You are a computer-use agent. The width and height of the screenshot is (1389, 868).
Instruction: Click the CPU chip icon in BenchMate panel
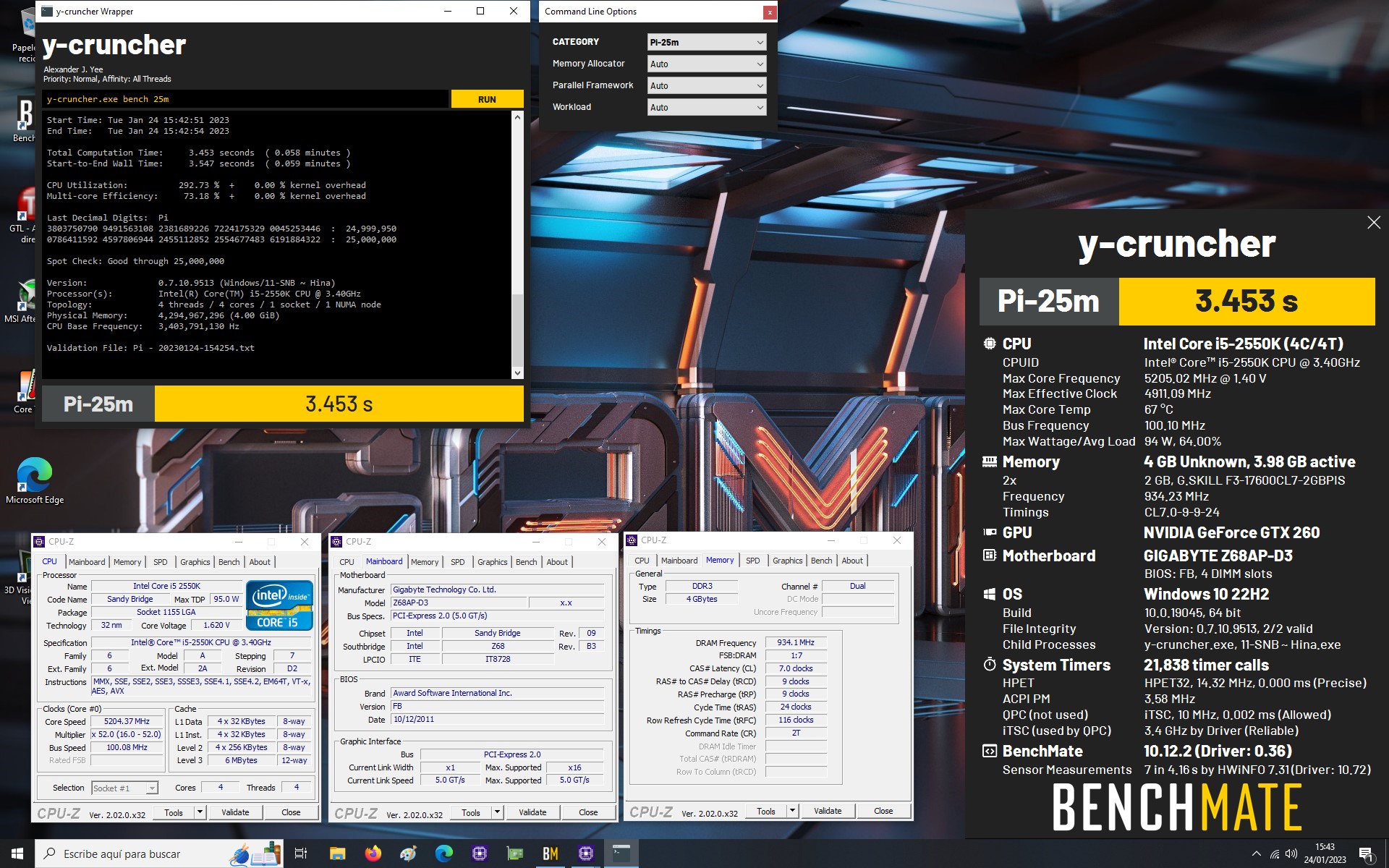[989, 344]
